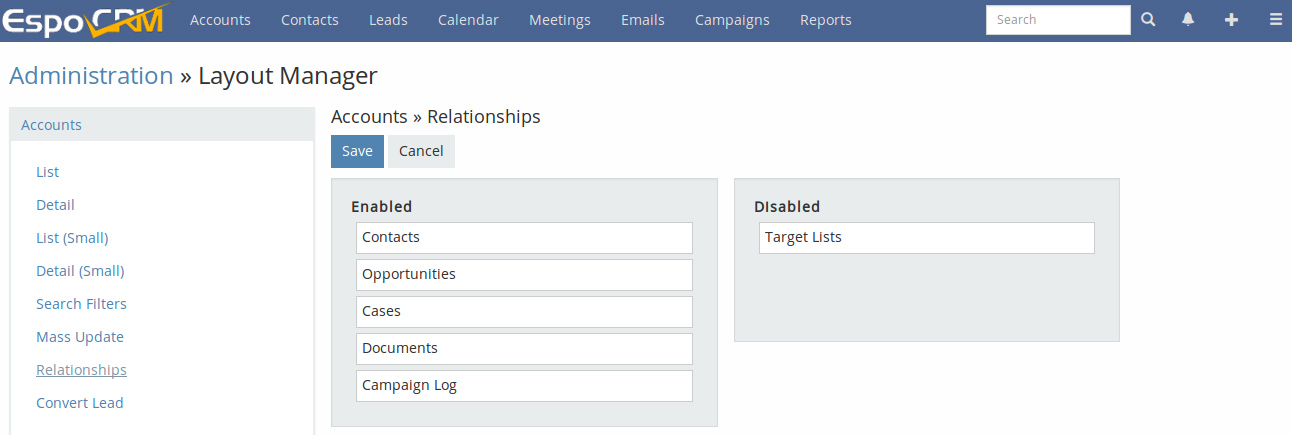Viewport: 1292px width, 435px height.
Task: Open Detail (Small) layout
Action: click(80, 271)
